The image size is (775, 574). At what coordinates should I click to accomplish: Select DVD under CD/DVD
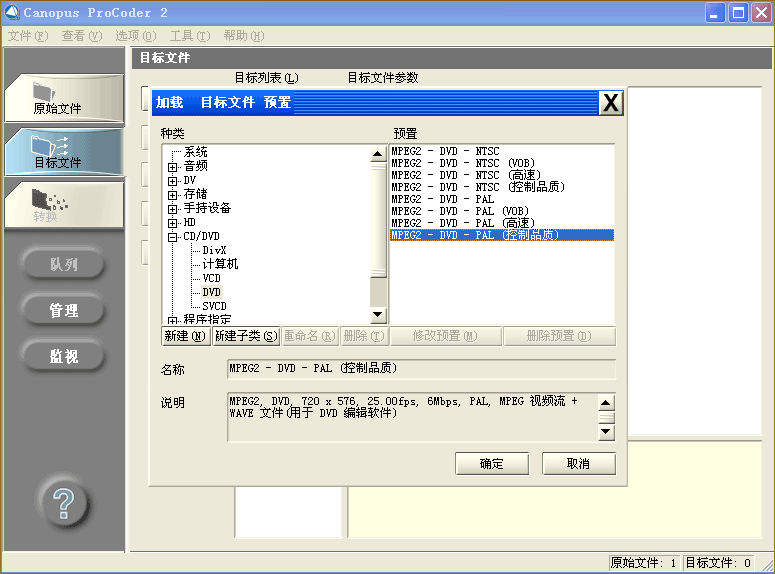click(212, 292)
